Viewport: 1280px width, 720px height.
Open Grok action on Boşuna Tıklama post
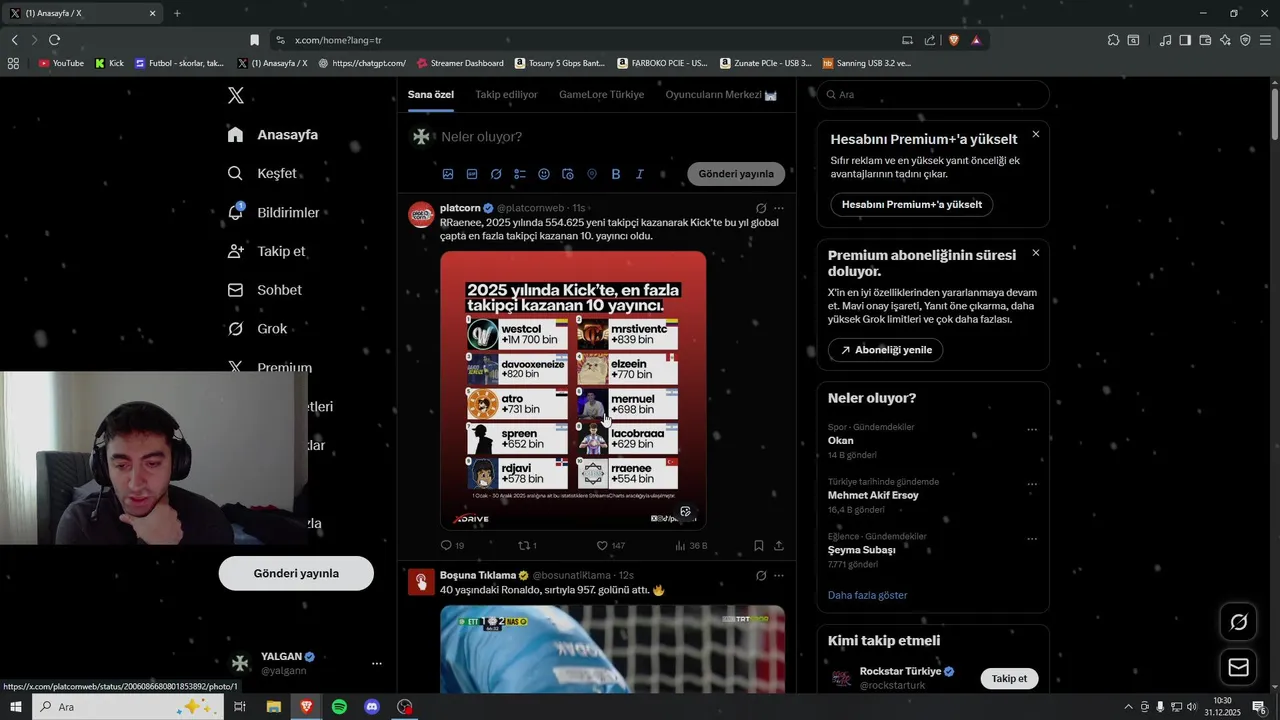(x=761, y=576)
